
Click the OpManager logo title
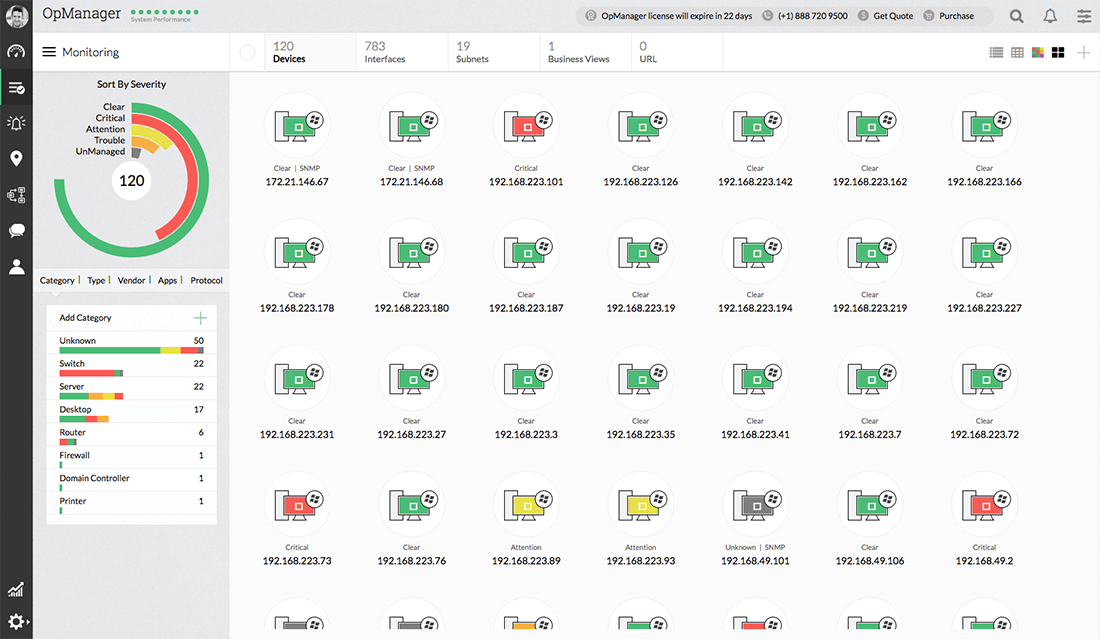pyautogui.click(x=81, y=13)
